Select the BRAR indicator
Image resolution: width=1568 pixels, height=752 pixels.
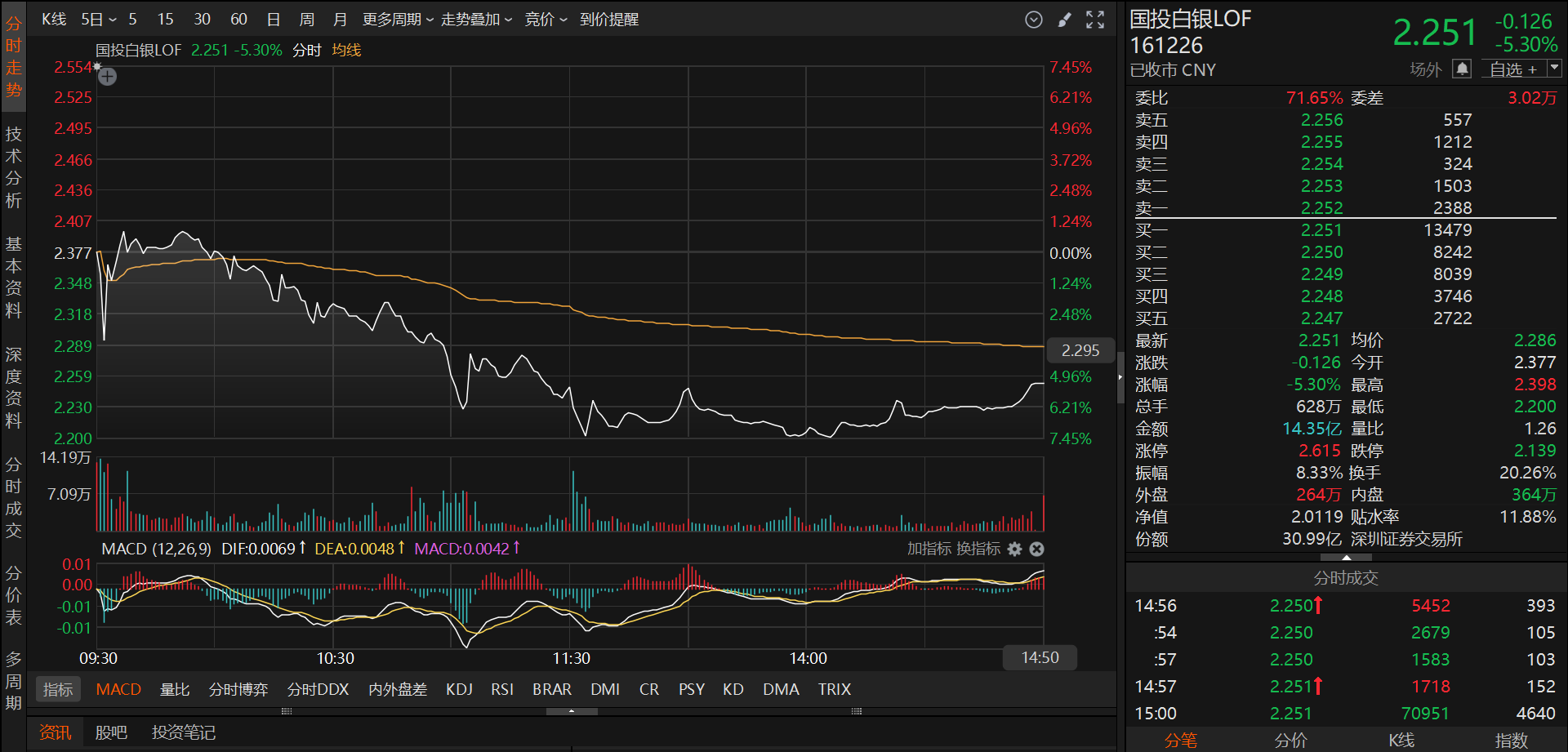pyautogui.click(x=552, y=689)
